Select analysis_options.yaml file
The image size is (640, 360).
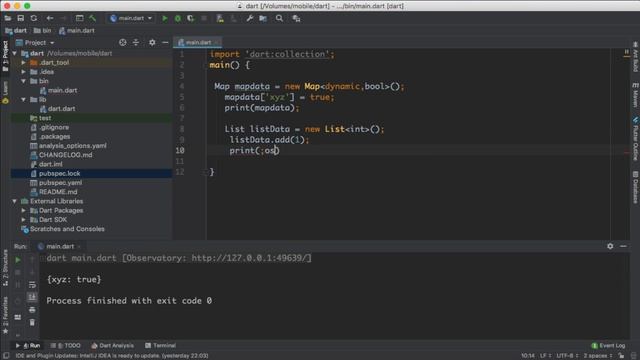point(73,146)
